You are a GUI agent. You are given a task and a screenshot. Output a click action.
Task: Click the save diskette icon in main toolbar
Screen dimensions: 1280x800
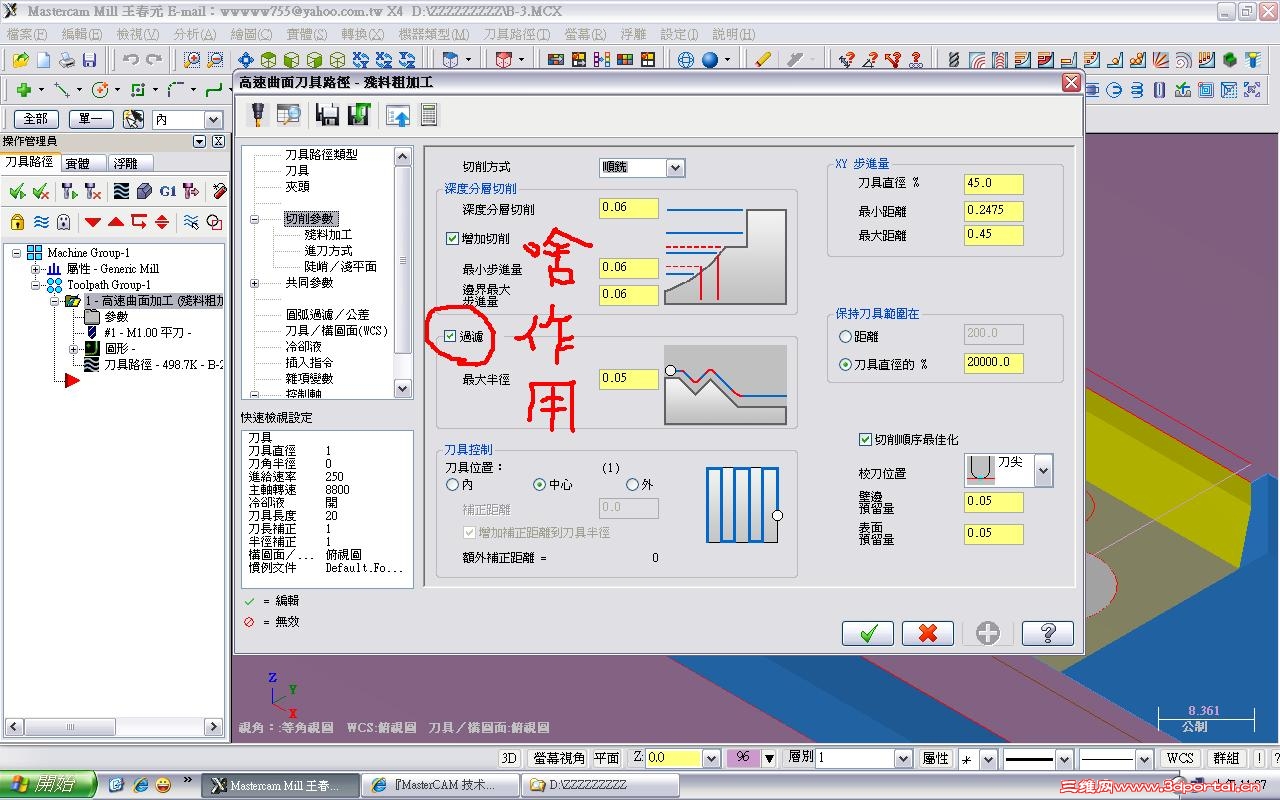[x=89, y=60]
